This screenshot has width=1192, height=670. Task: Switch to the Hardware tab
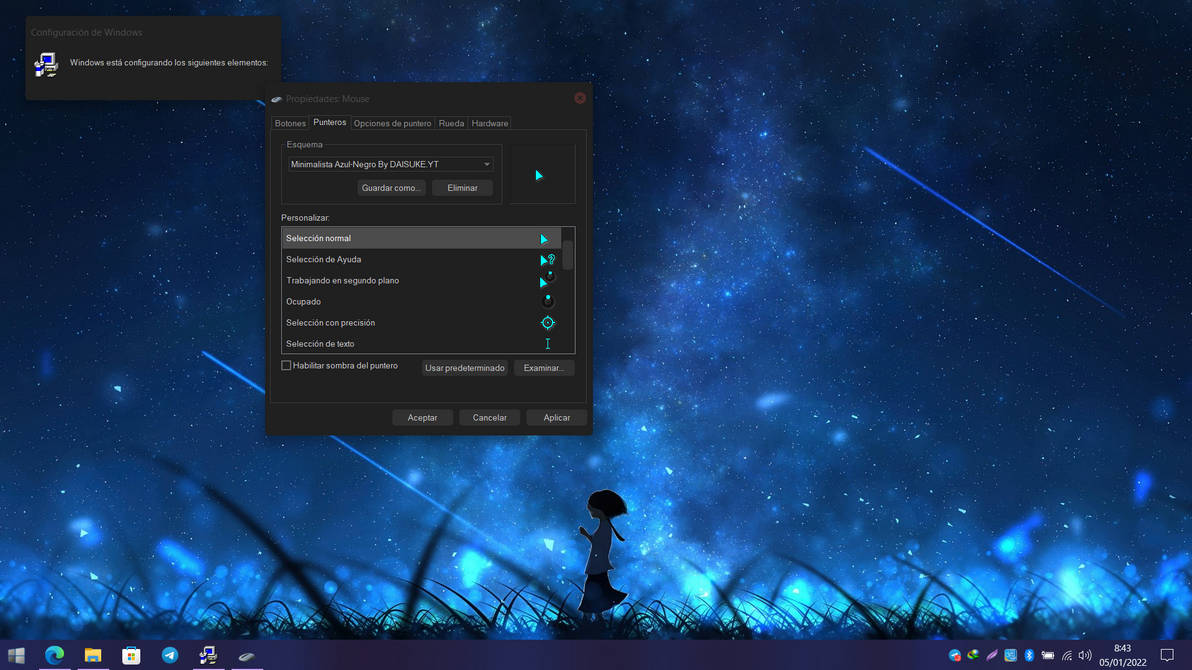point(490,123)
